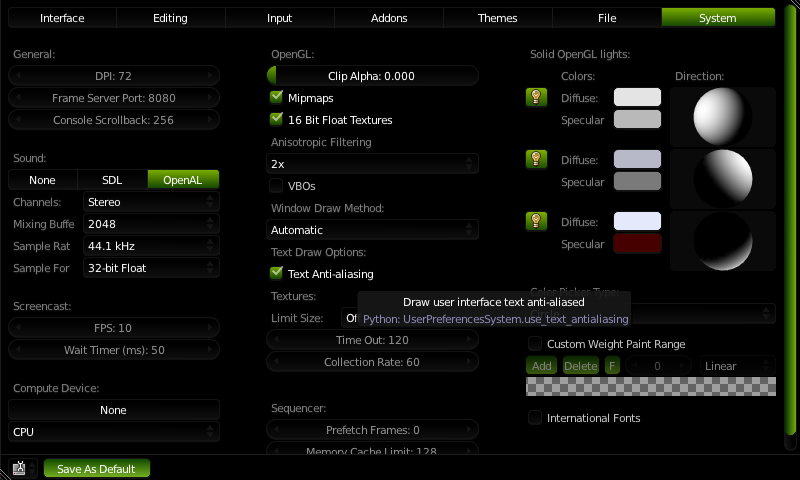Toggle the third OpenGL light bulb icon
The height and width of the screenshot is (480, 800).
click(536, 221)
